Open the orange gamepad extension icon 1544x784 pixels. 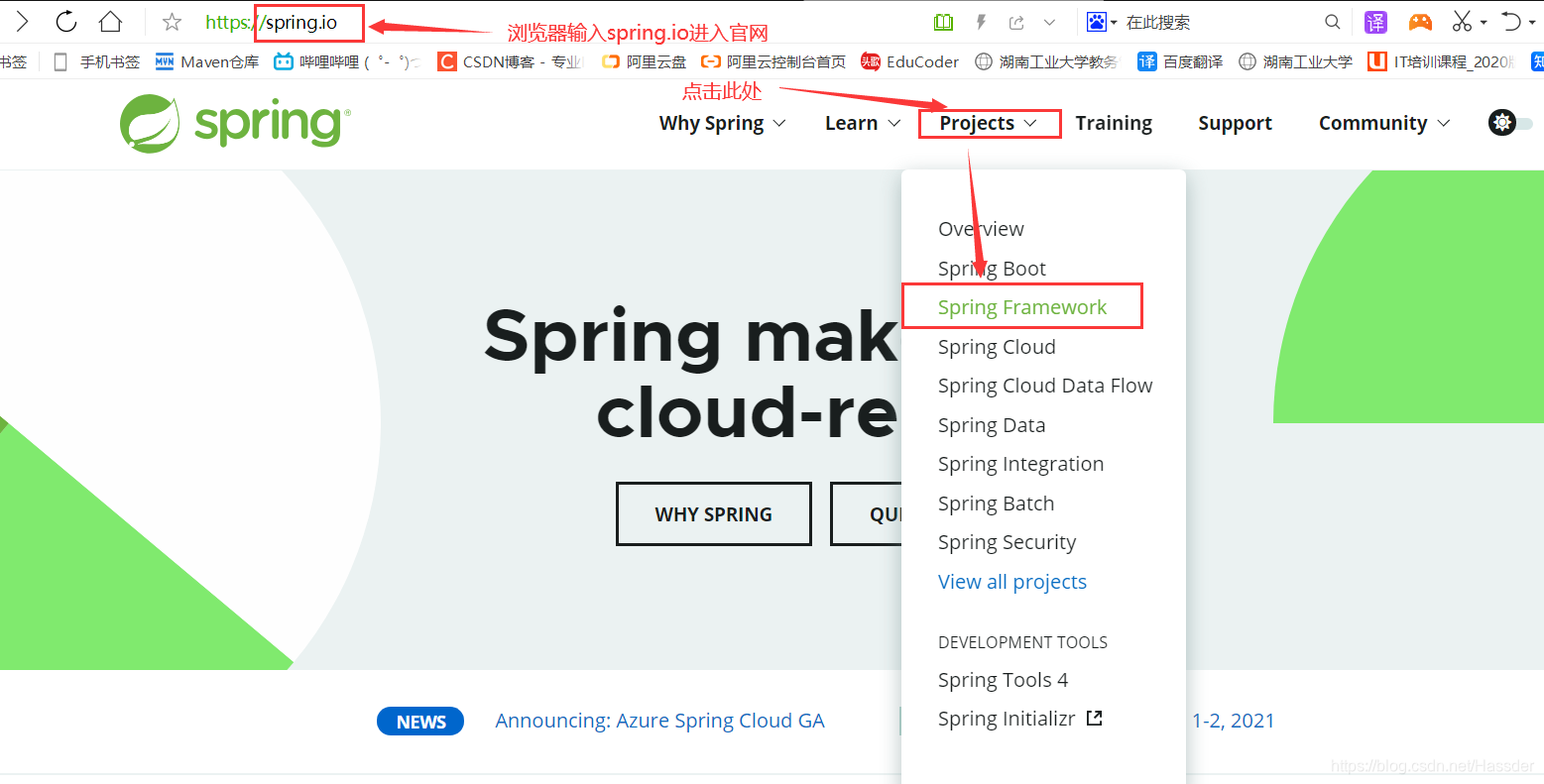click(x=1421, y=22)
